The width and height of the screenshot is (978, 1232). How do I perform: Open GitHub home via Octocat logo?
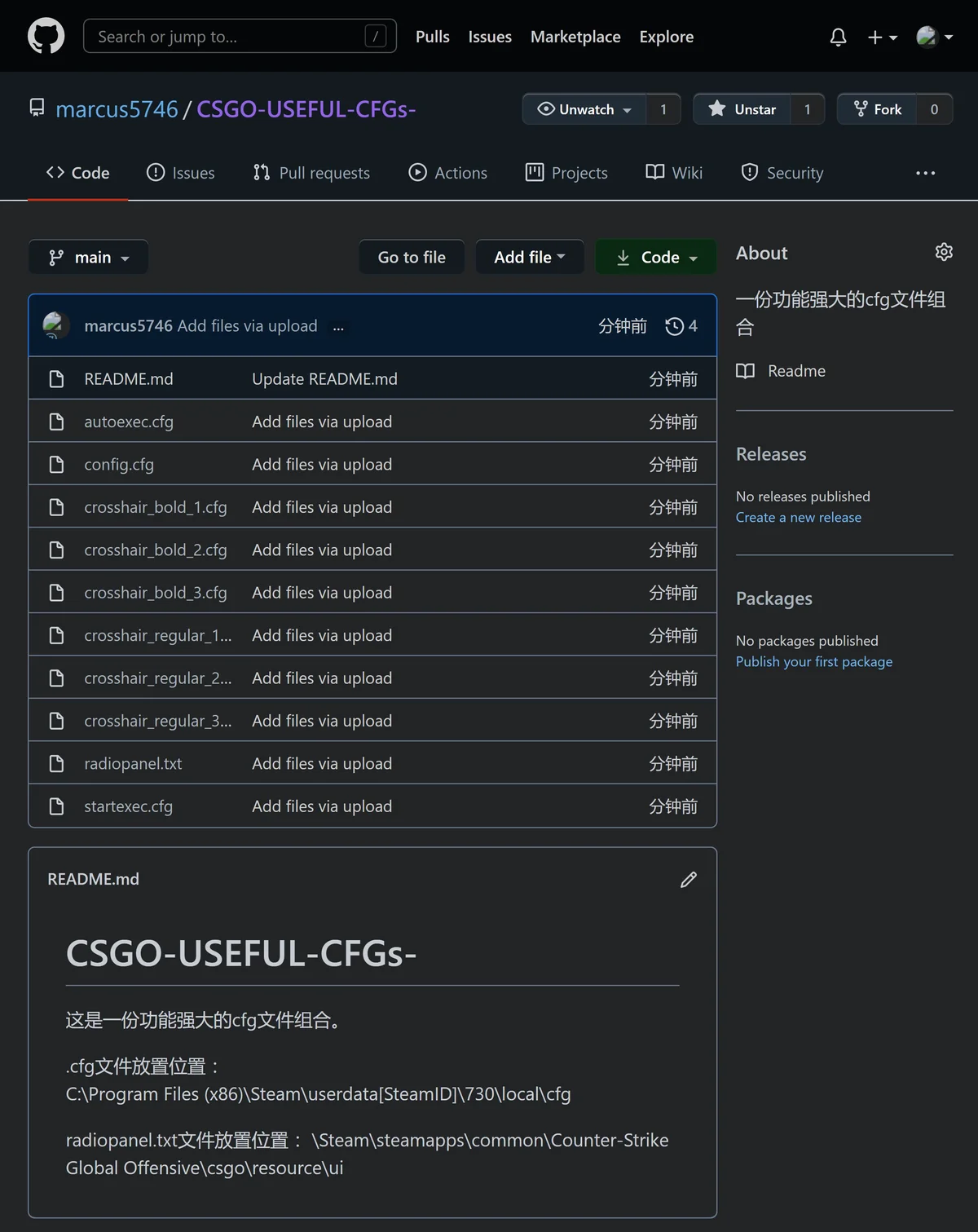[46, 37]
